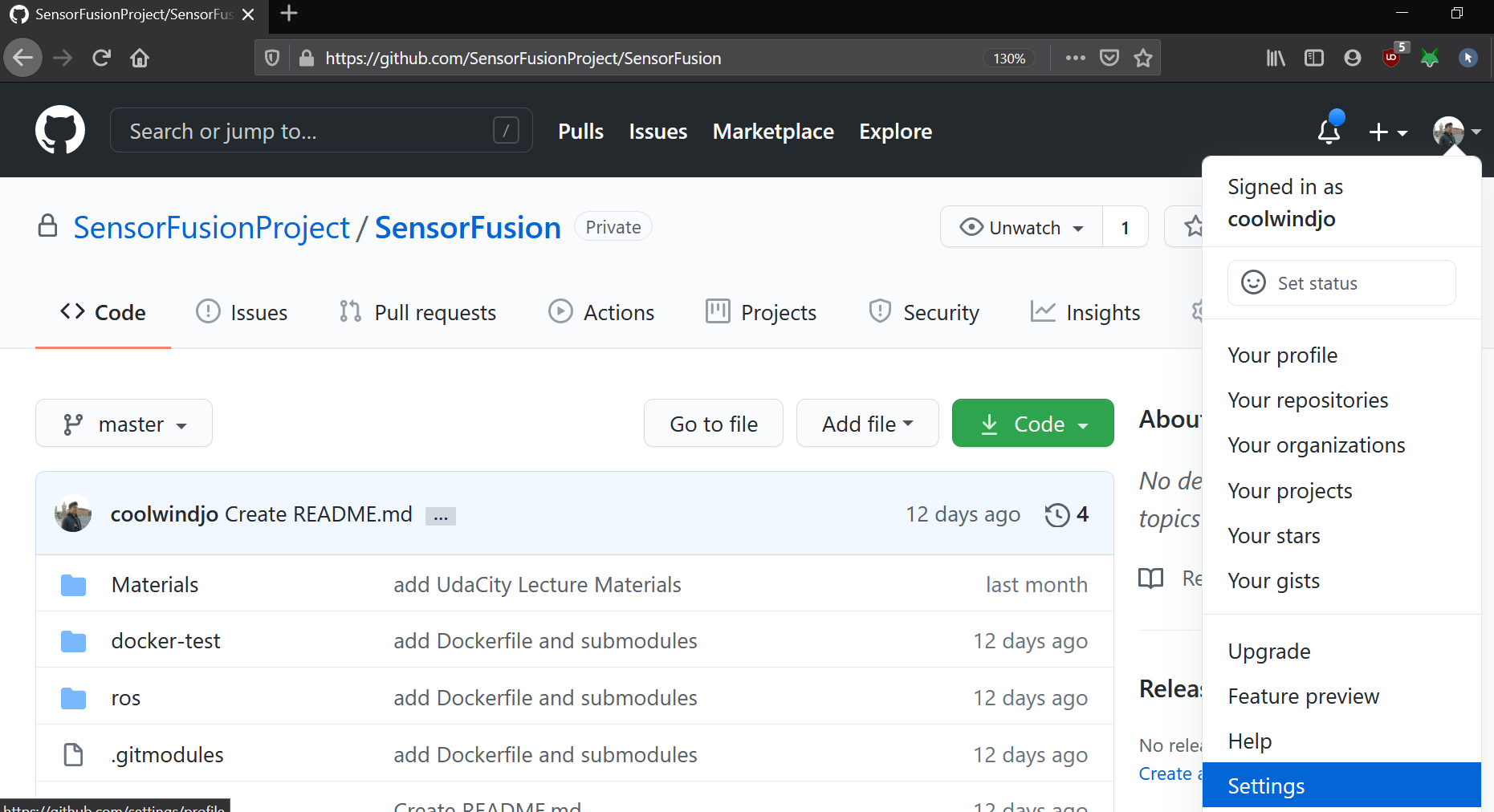Open a new browser tab

(289, 14)
